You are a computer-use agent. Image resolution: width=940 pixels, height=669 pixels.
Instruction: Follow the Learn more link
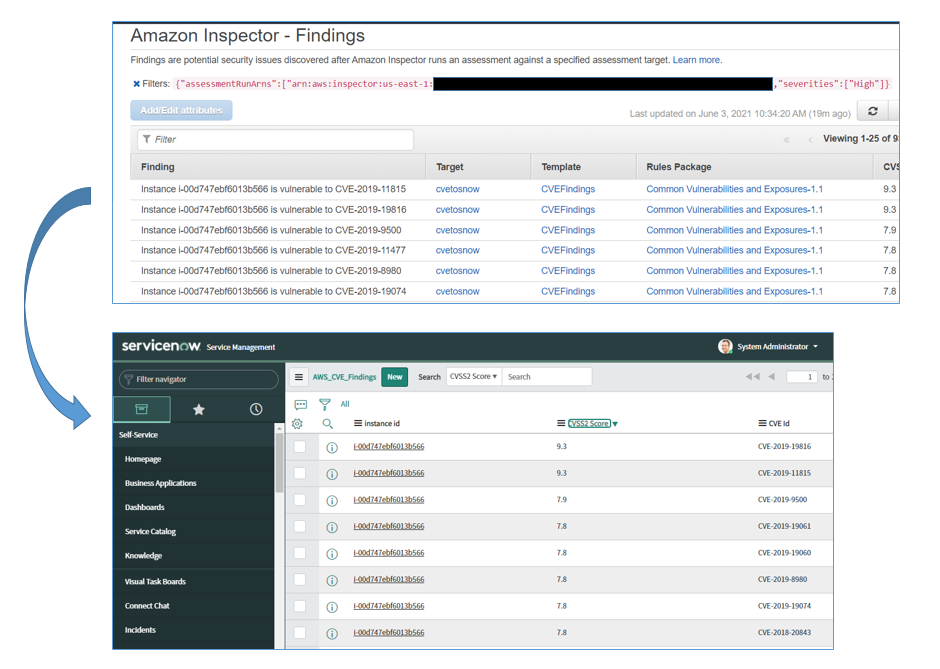[696, 60]
